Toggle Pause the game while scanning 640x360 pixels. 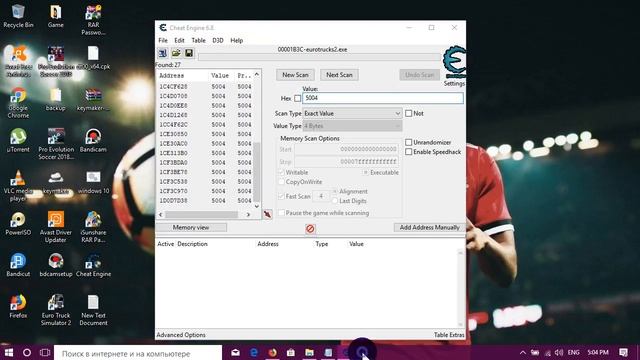281,213
